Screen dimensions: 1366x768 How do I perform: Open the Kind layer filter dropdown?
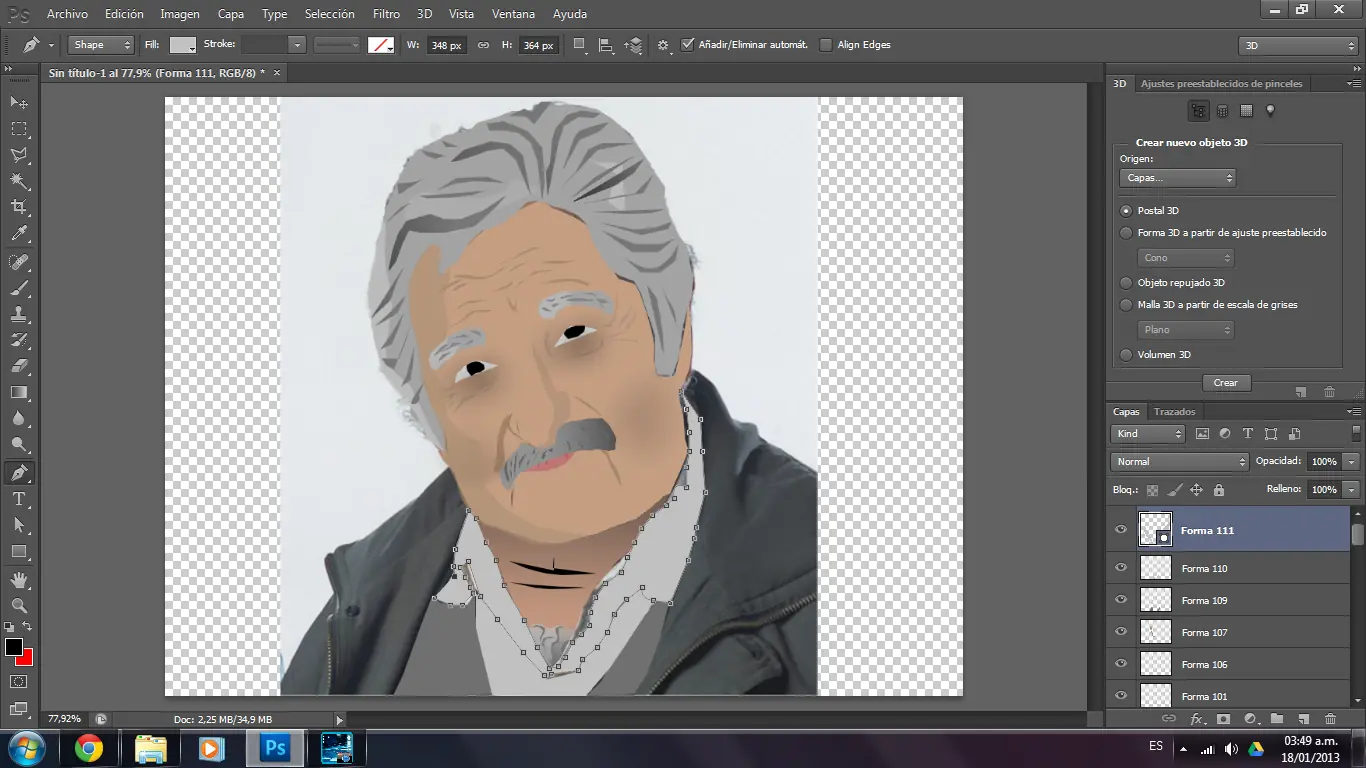coord(1148,434)
